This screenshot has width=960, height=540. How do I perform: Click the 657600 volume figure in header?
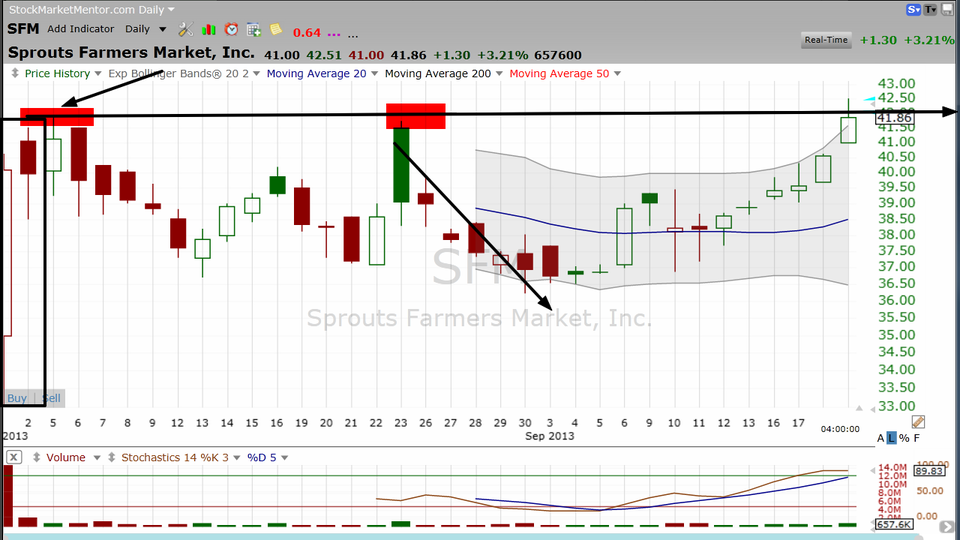[558, 55]
